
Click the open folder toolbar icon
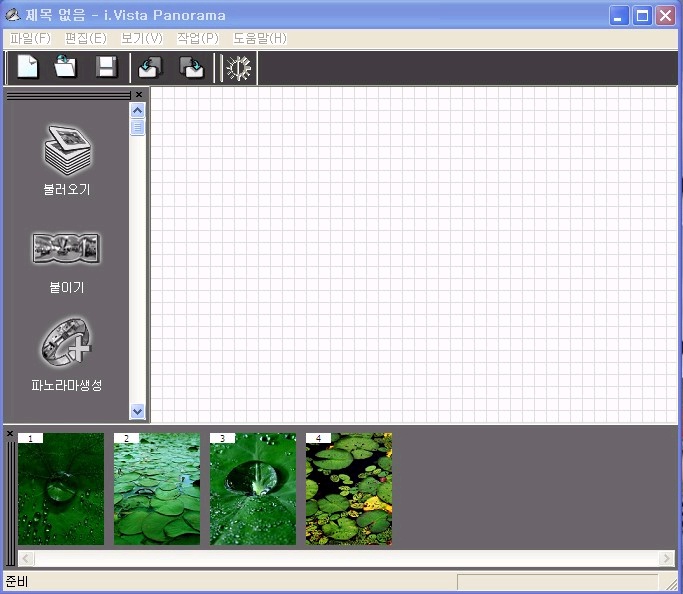point(66,68)
